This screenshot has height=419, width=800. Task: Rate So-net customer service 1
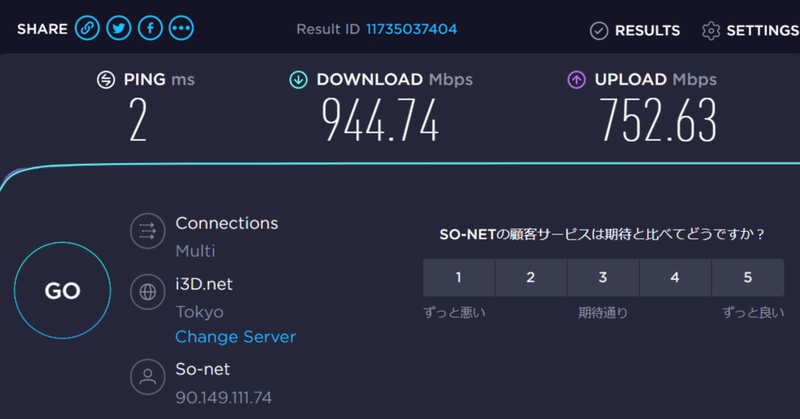pos(458,278)
